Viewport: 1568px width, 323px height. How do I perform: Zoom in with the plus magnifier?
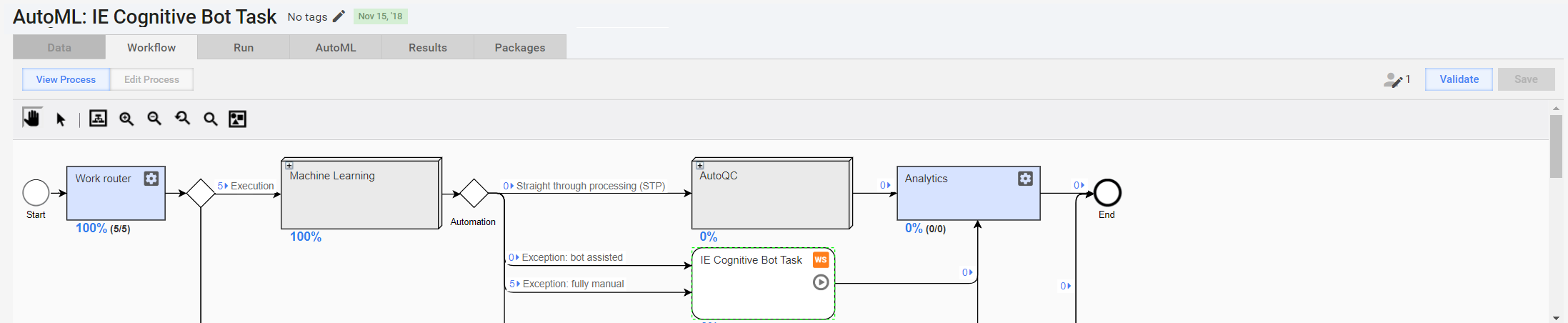pyautogui.click(x=126, y=119)
